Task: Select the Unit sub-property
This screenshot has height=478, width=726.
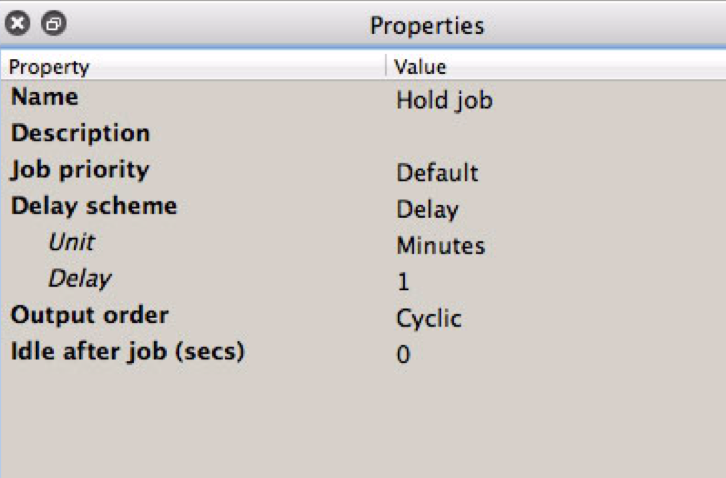Action: 72,242
